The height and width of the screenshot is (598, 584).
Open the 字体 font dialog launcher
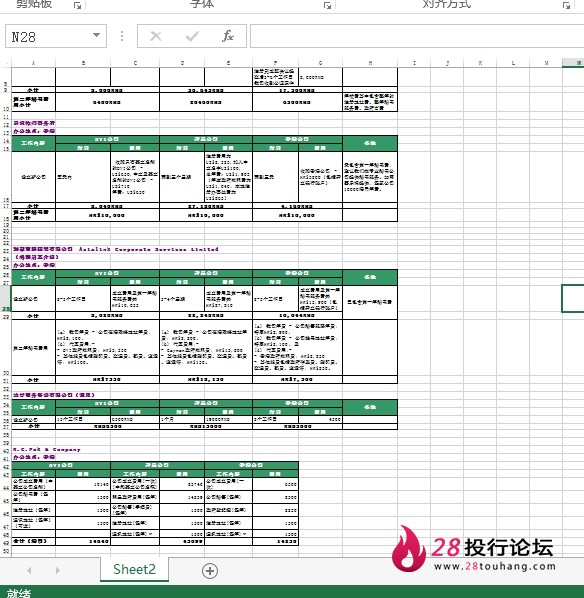tap(327, 5)
